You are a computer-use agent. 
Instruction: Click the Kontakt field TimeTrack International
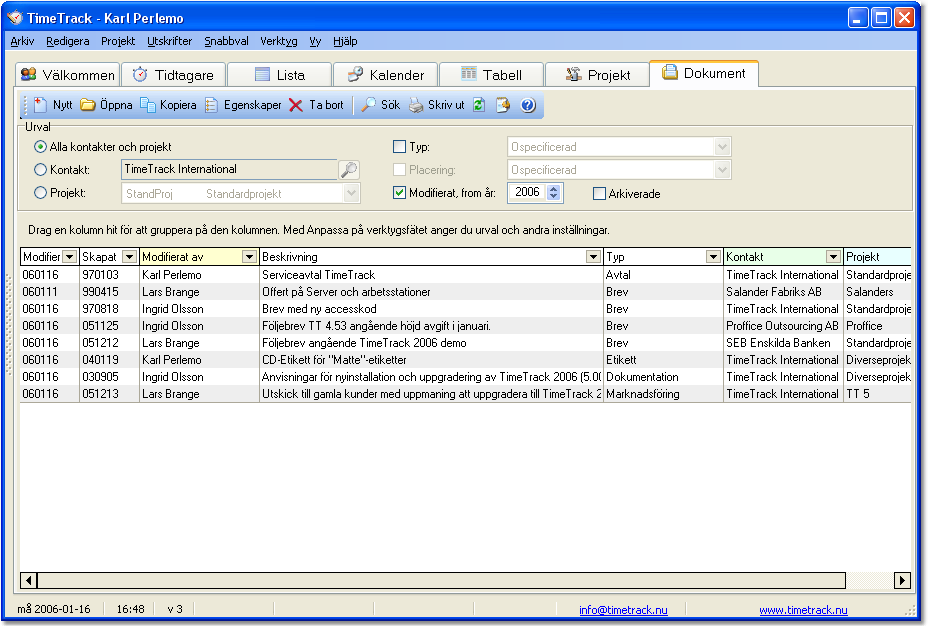point(230,169)
